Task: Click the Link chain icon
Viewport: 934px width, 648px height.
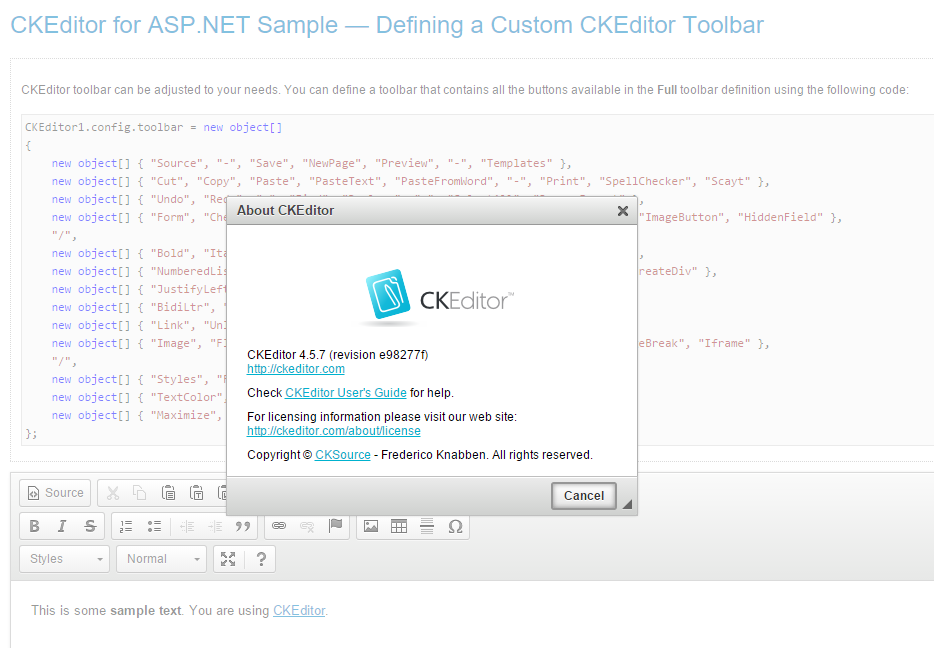Action: (279, 526)
